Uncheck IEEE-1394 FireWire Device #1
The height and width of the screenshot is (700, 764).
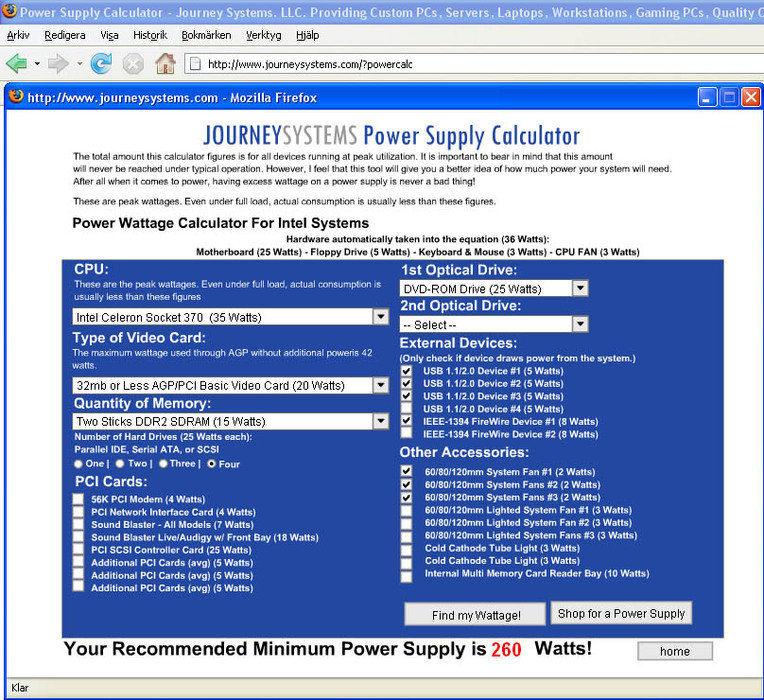pos(406,420)
